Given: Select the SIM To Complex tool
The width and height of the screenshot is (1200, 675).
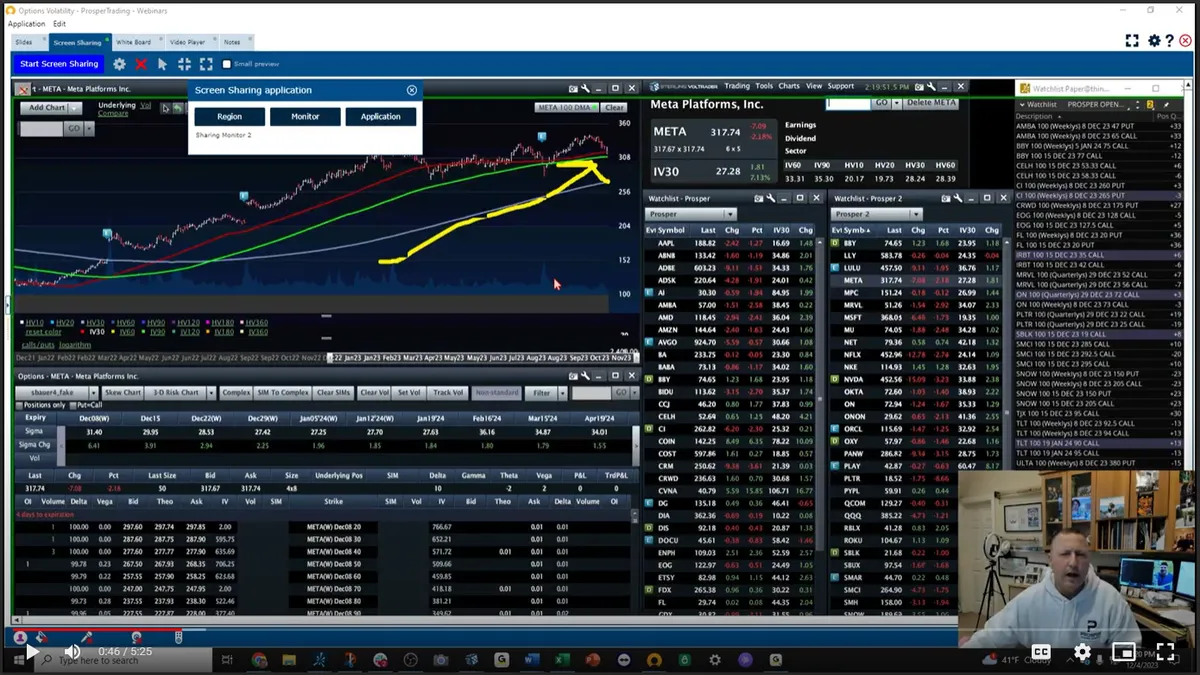Looking at the screenshot, I should [282, 392].
